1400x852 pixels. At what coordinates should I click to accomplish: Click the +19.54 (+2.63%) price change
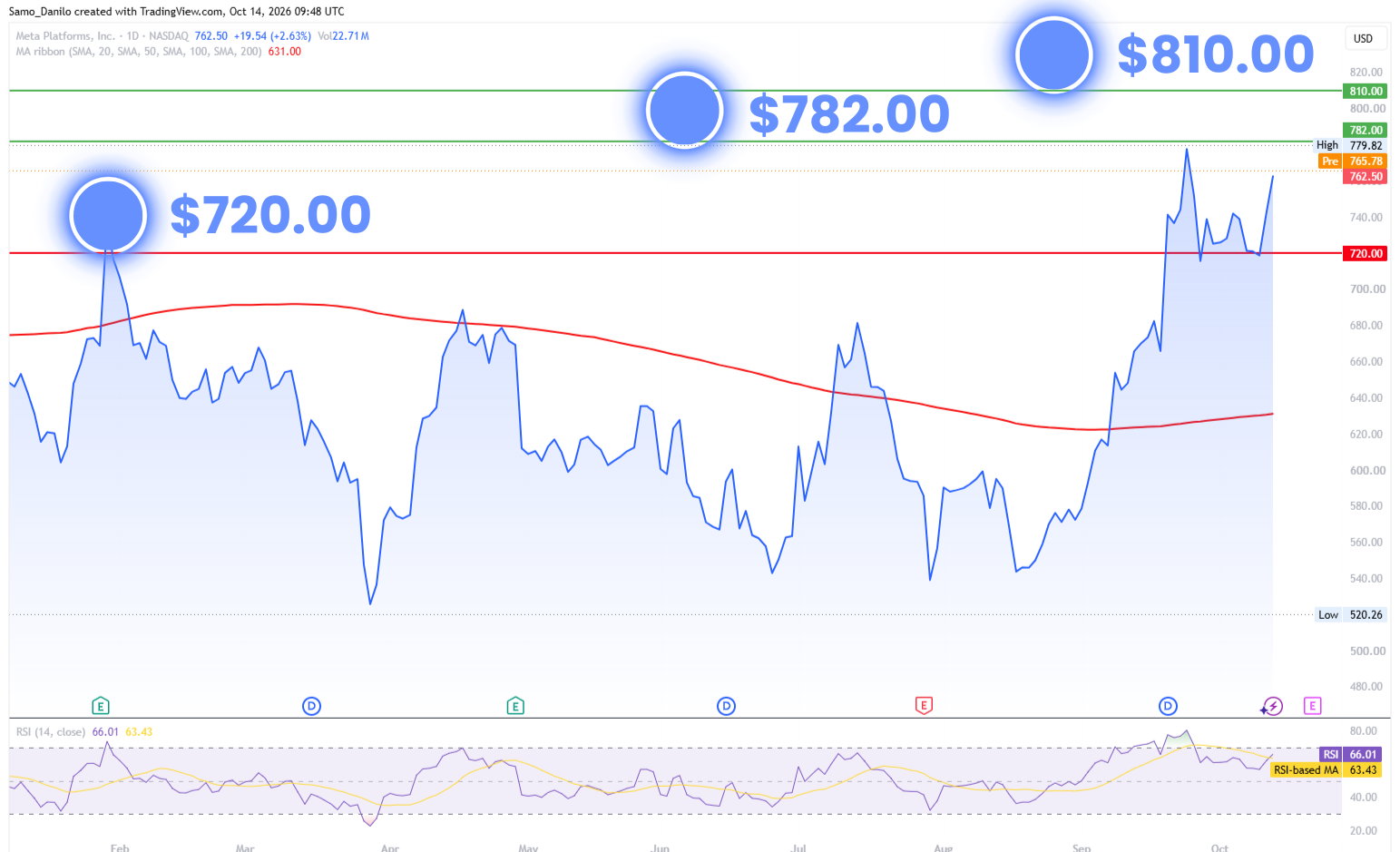click(x=272, y=36)
